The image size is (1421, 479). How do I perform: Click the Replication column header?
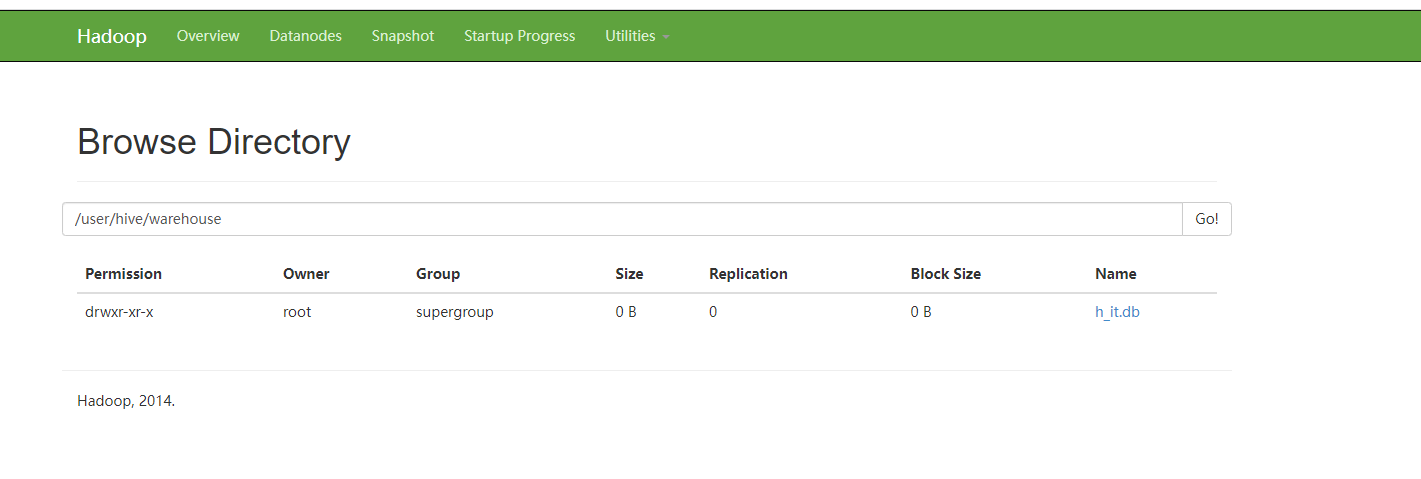point(748,274)
